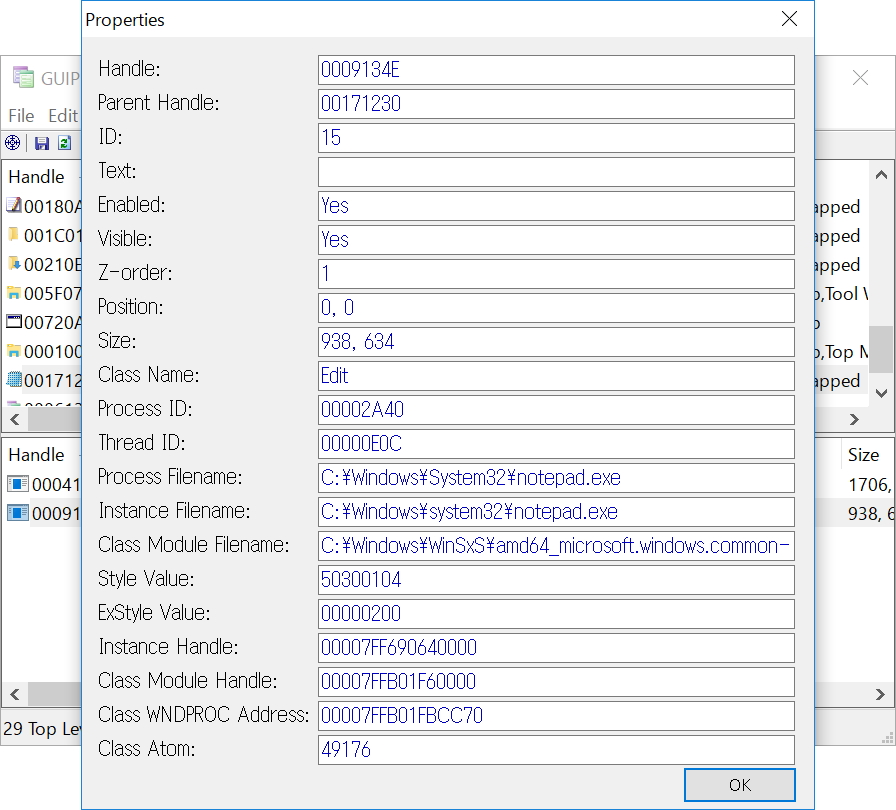Open the Edit menu
896x810 pixels.
click(x=63, y=116)
